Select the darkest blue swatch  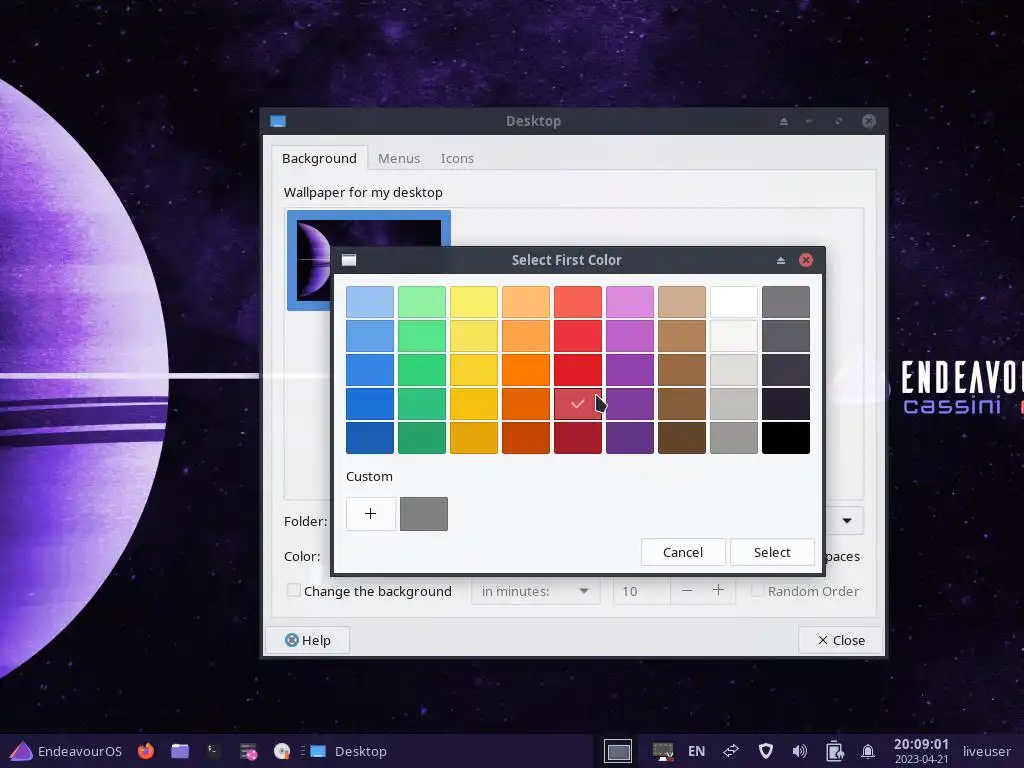(x=370, y=438)
